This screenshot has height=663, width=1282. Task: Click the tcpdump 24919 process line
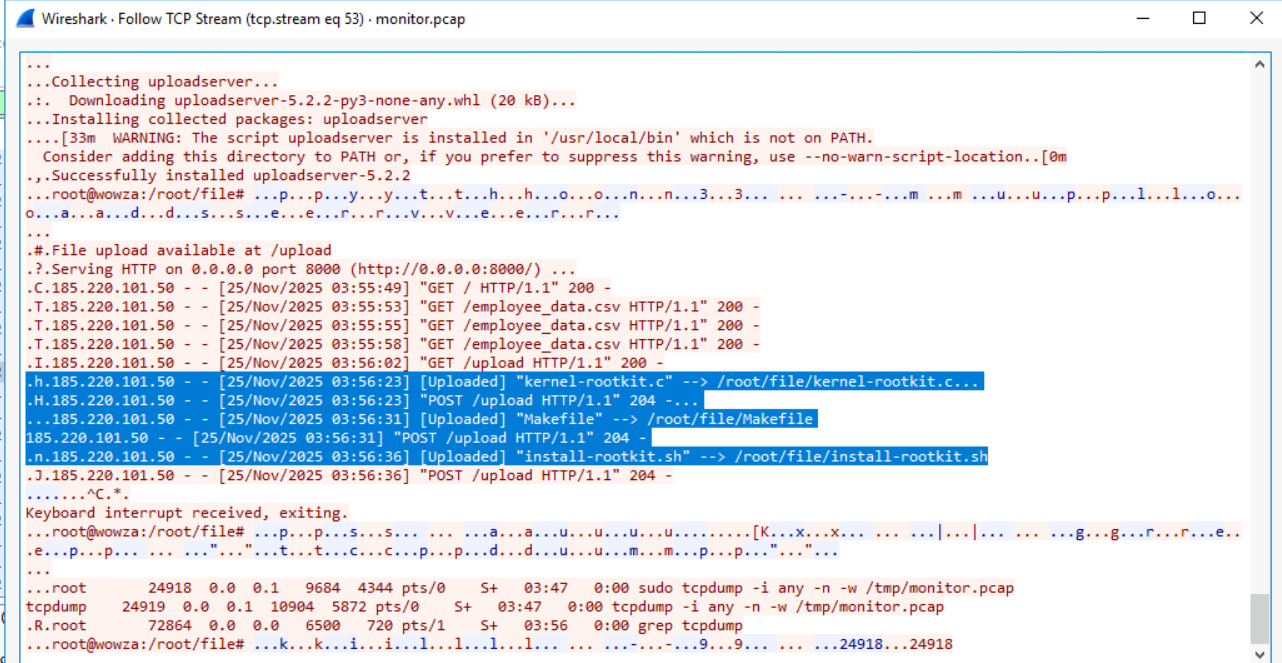[x=485, y=607]
